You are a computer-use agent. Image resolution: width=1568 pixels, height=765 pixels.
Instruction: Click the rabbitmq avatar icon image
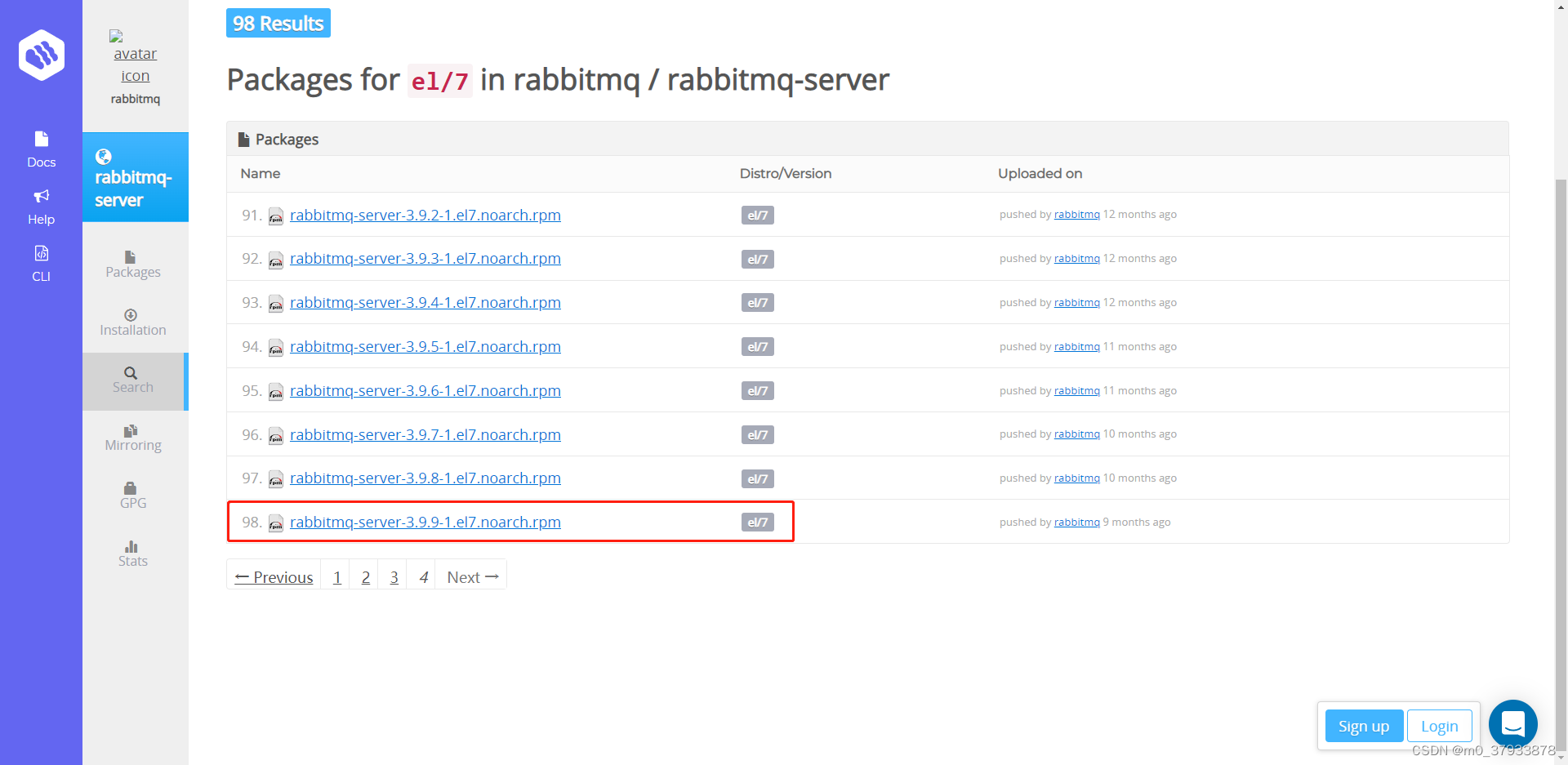coord(136,57)
